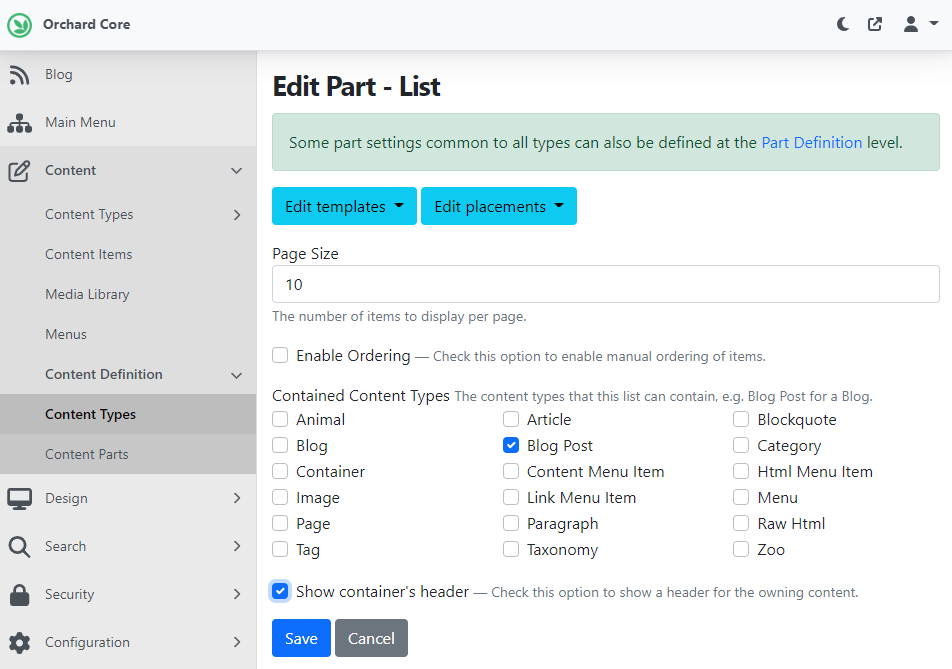The height and width of the screenshot is (669, 952).
Task: Expand the Design menu arrow
Action: [x=237, y=498]
